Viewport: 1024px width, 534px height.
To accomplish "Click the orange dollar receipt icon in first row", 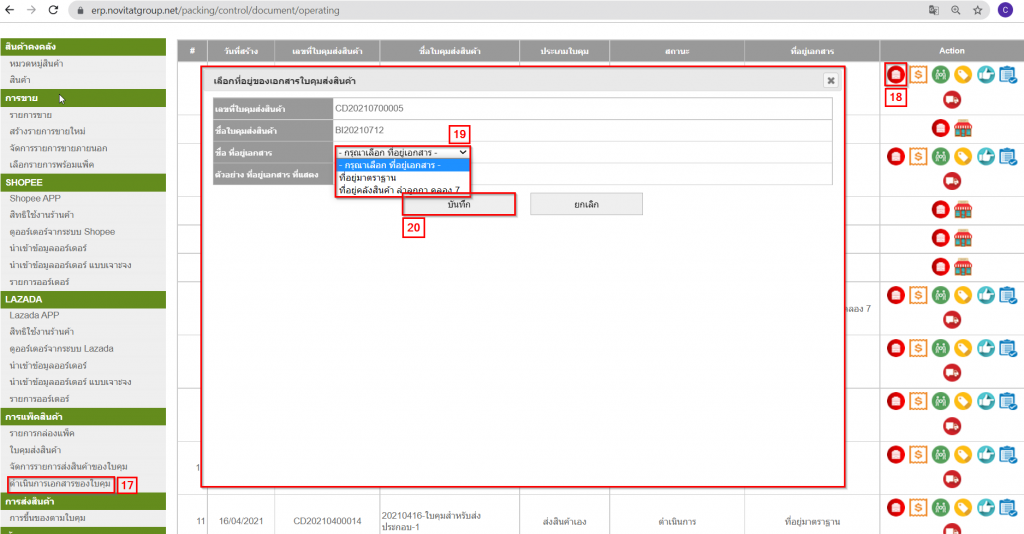I will coord(918,74).
